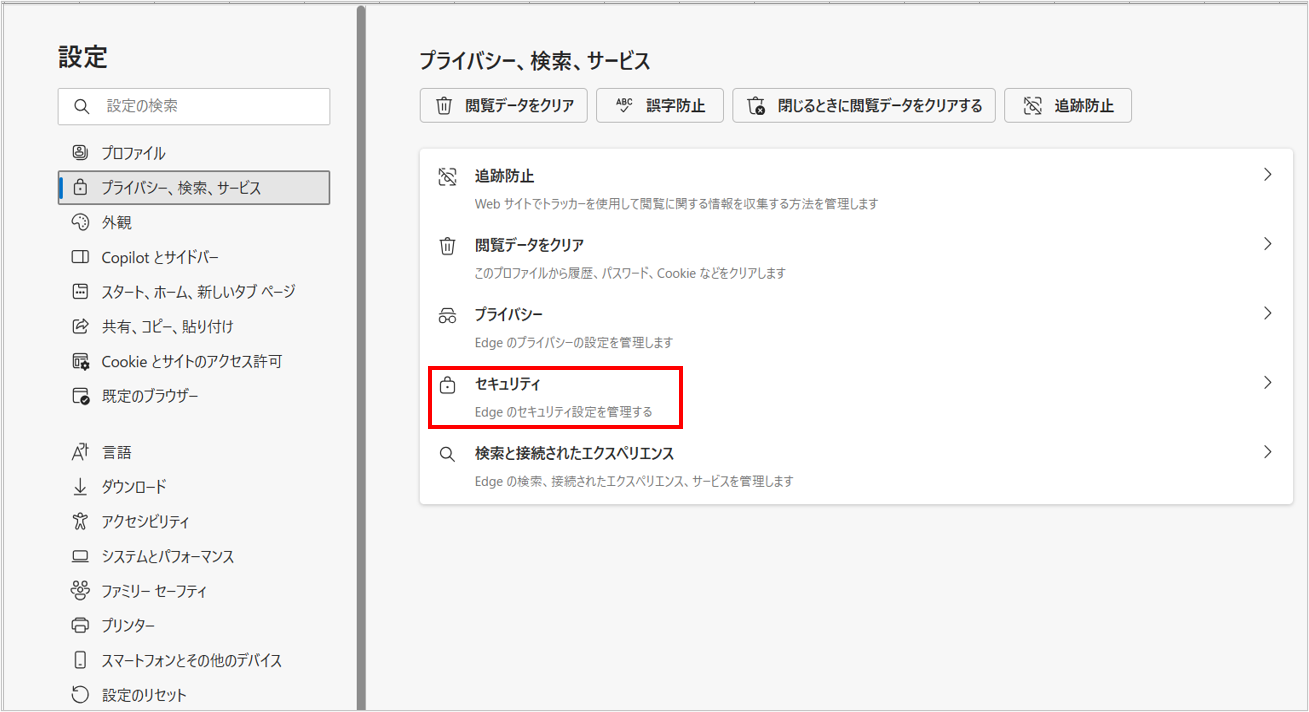Click the スタート、ホーム、新しいタブ ページ icon
The height and width of the screenshot is (712, 1309).
click(x=81, y=292)
